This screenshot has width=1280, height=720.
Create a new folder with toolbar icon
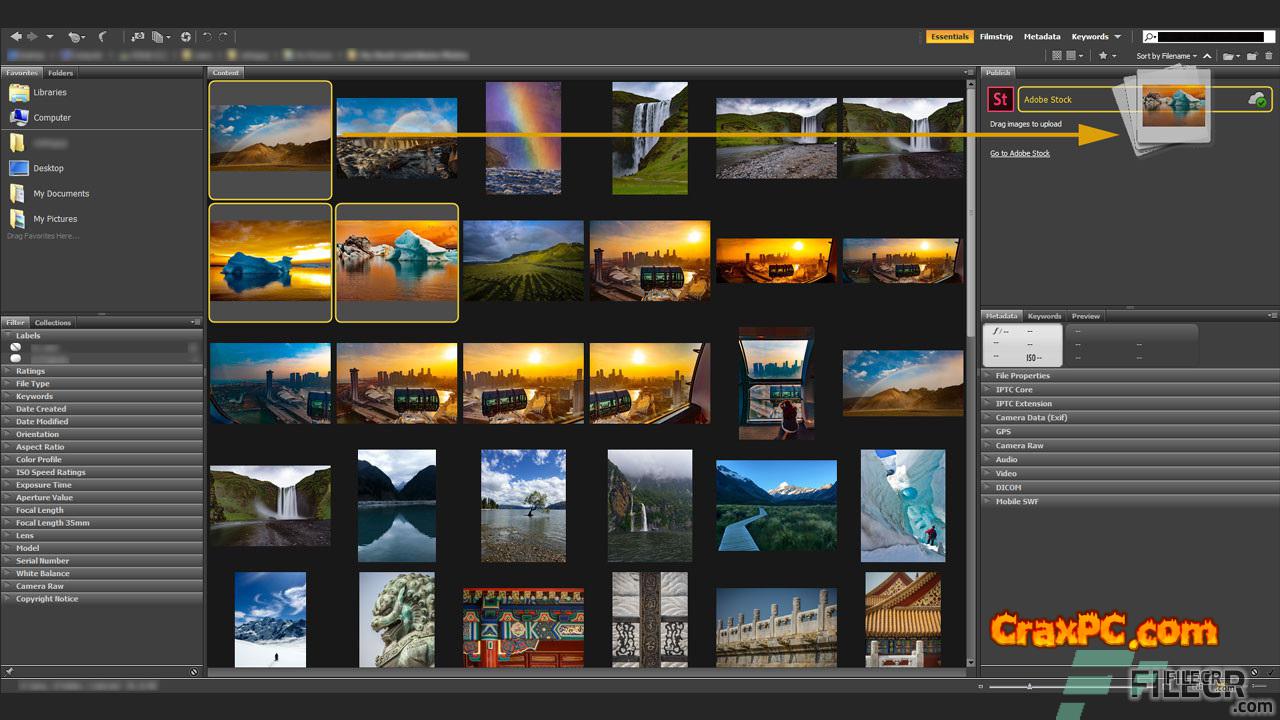(1251, 56)
